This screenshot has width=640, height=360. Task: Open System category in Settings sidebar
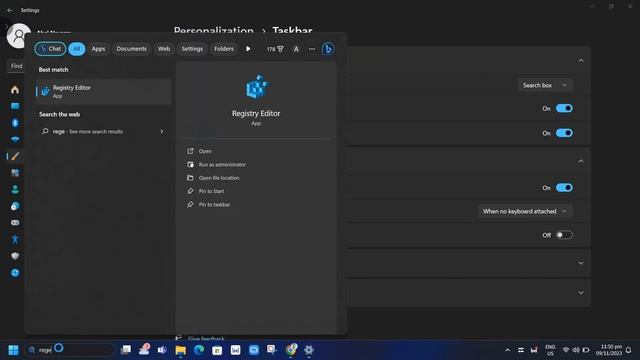[15, 106]
